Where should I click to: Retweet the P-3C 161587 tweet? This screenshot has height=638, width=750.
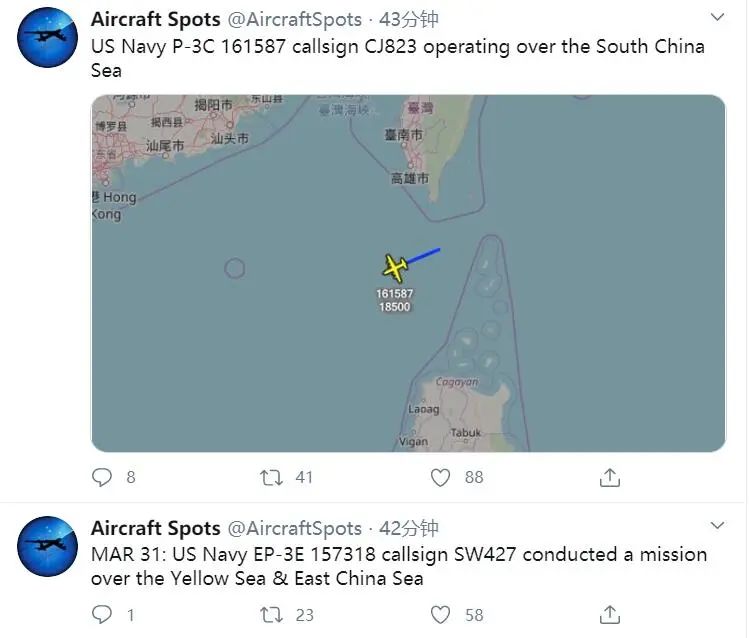(272, 478)
